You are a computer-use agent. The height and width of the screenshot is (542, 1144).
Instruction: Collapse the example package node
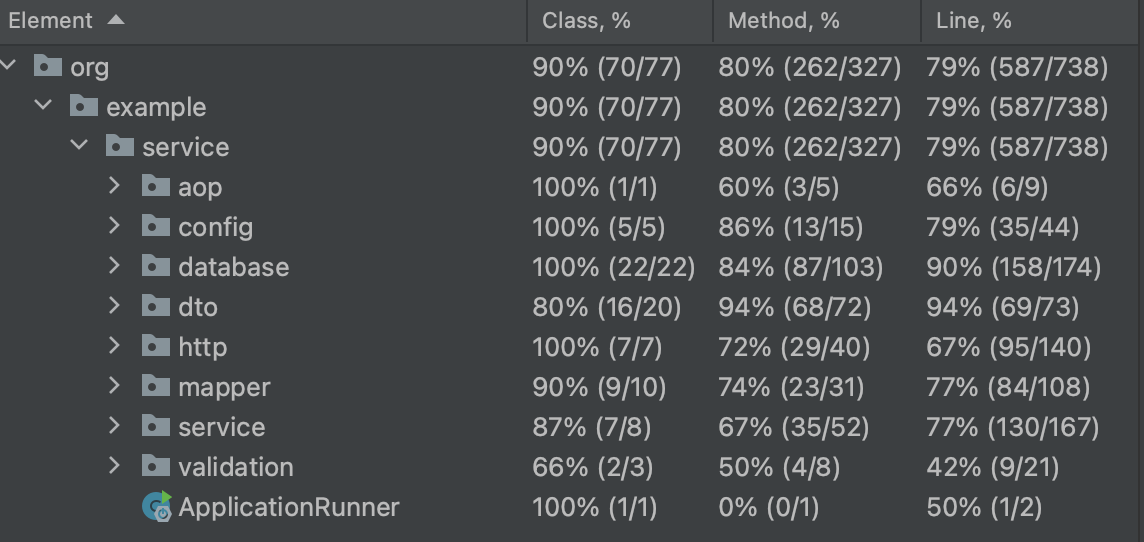[43, 106]
